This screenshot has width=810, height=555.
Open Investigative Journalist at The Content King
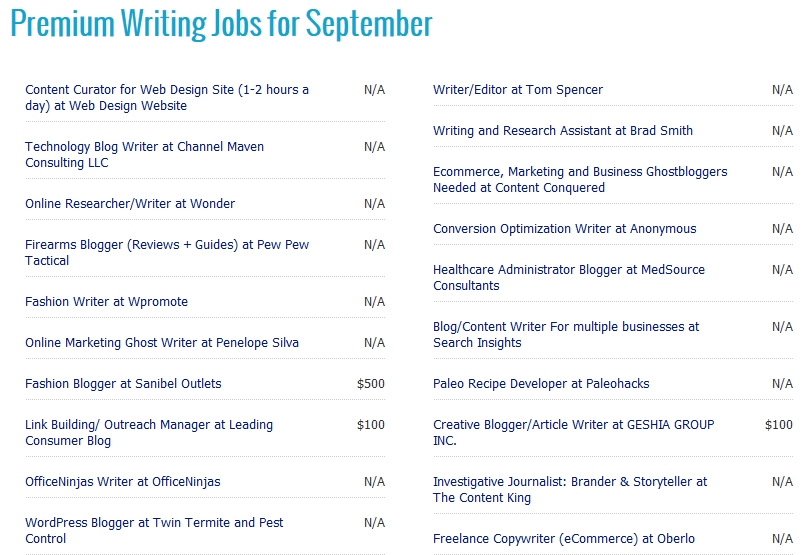click(570, 489)
